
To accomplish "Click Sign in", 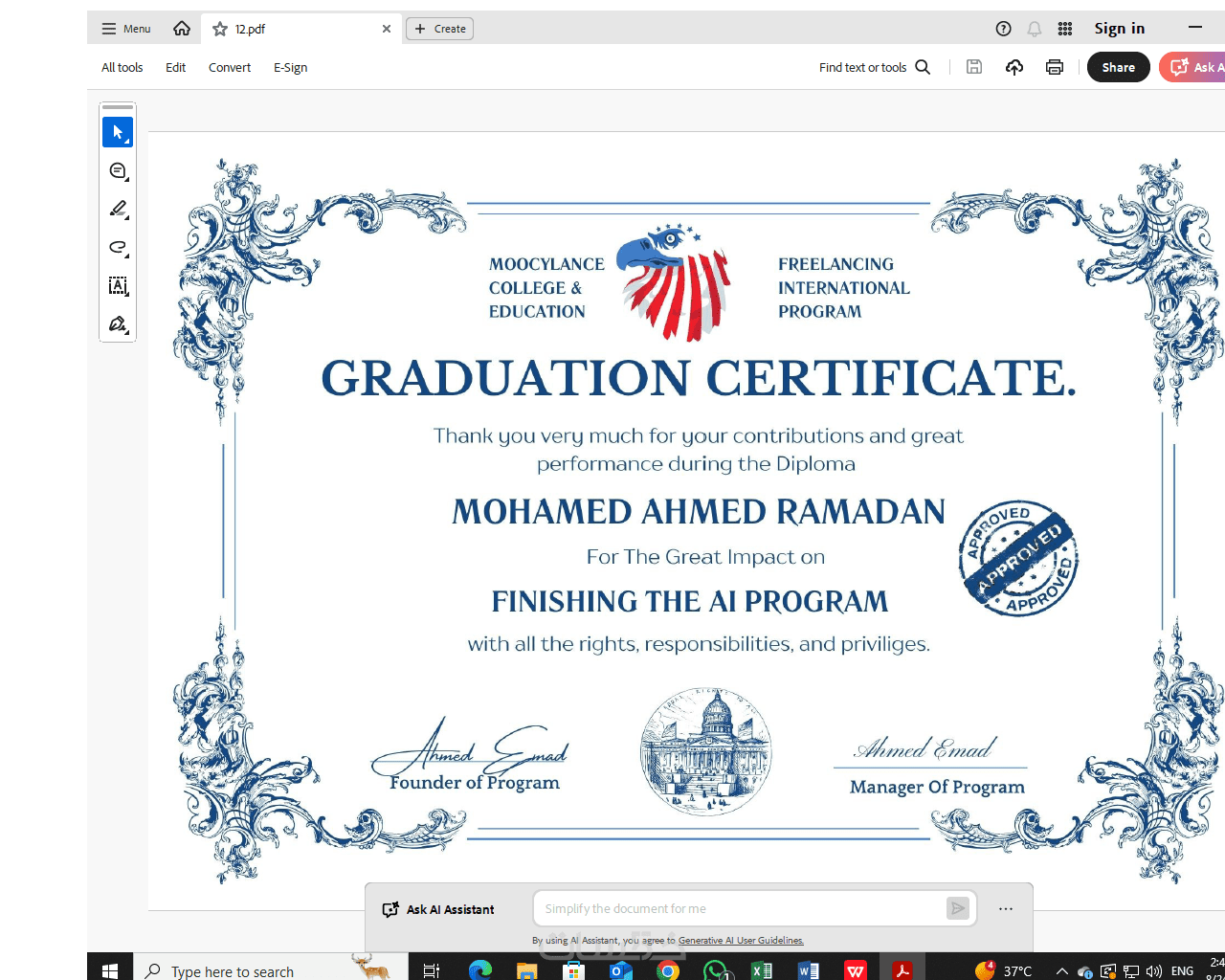I will [1120, 29].
